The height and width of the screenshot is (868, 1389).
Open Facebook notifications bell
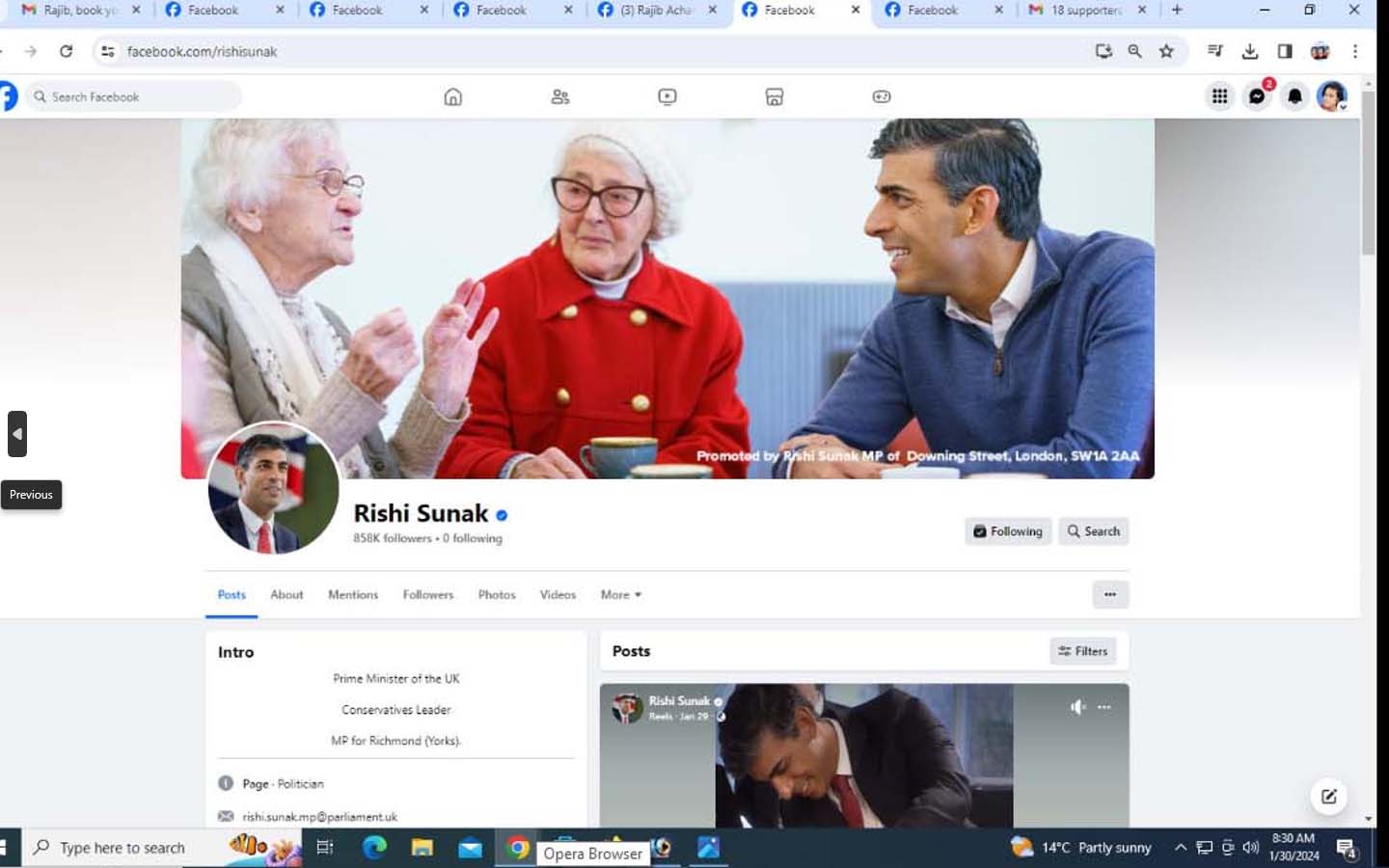1294,96
